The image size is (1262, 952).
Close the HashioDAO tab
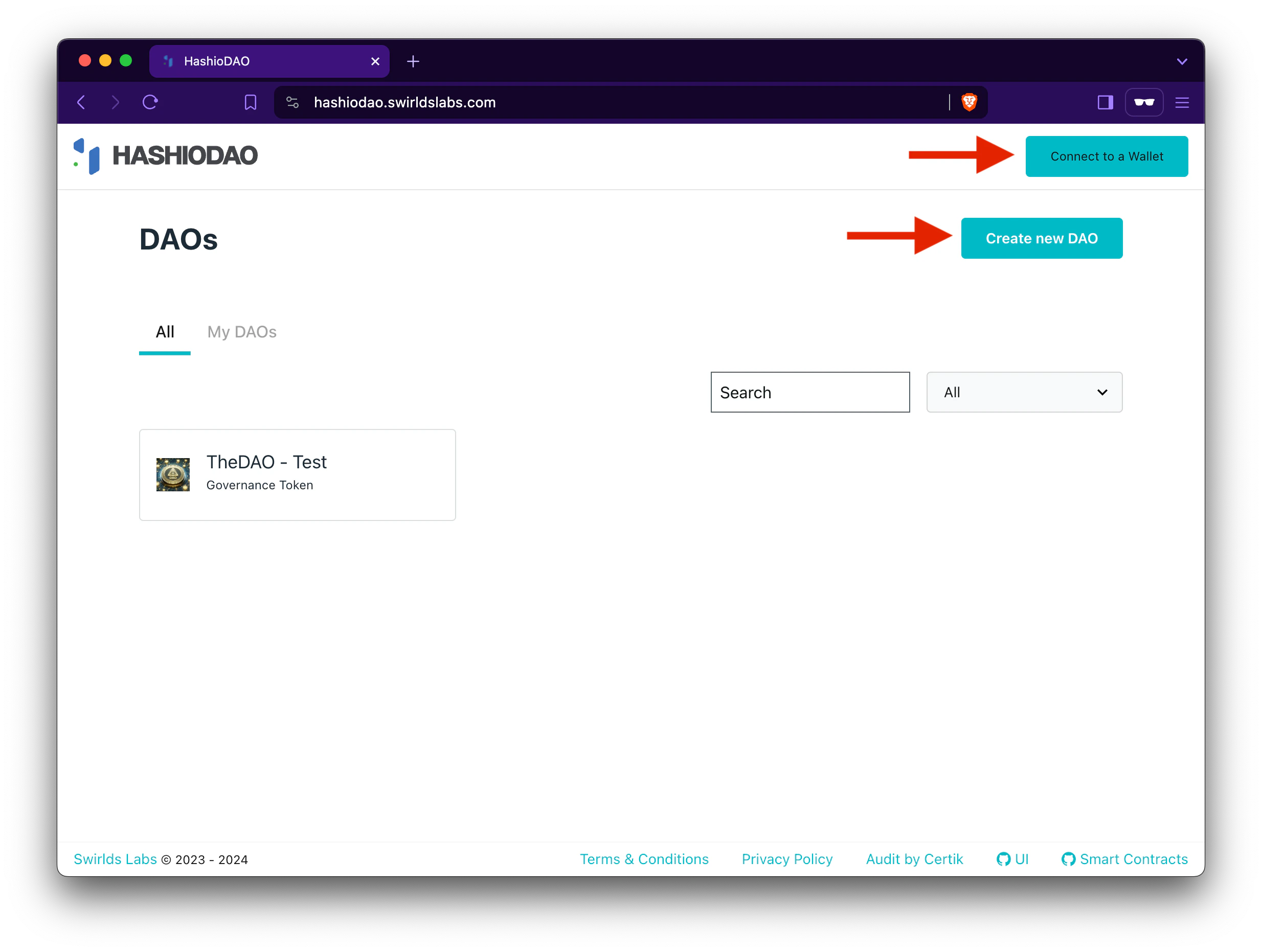pos(375,61)
